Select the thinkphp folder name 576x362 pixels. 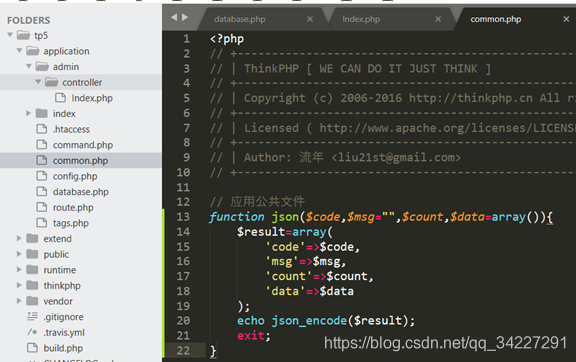[62, 286]
